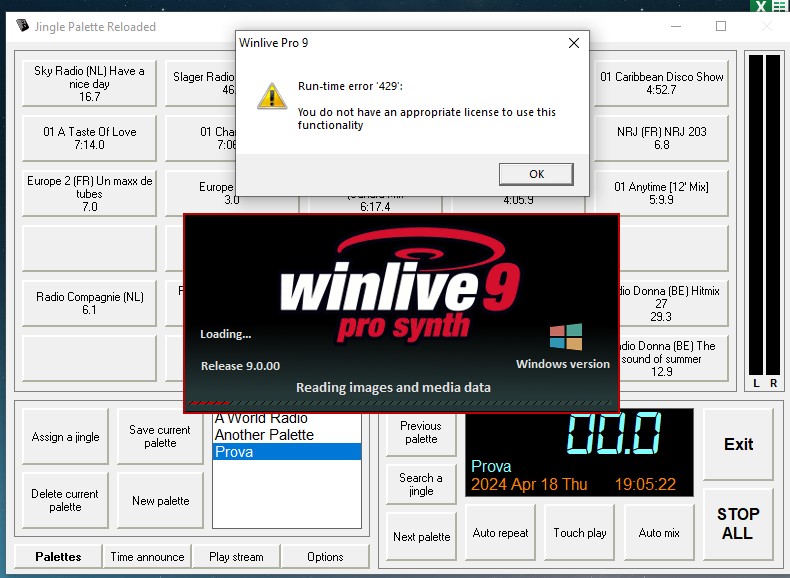790x578 pixels.
Task: Create a New palette
Action: pyautogui.click(x=160, y=500)
